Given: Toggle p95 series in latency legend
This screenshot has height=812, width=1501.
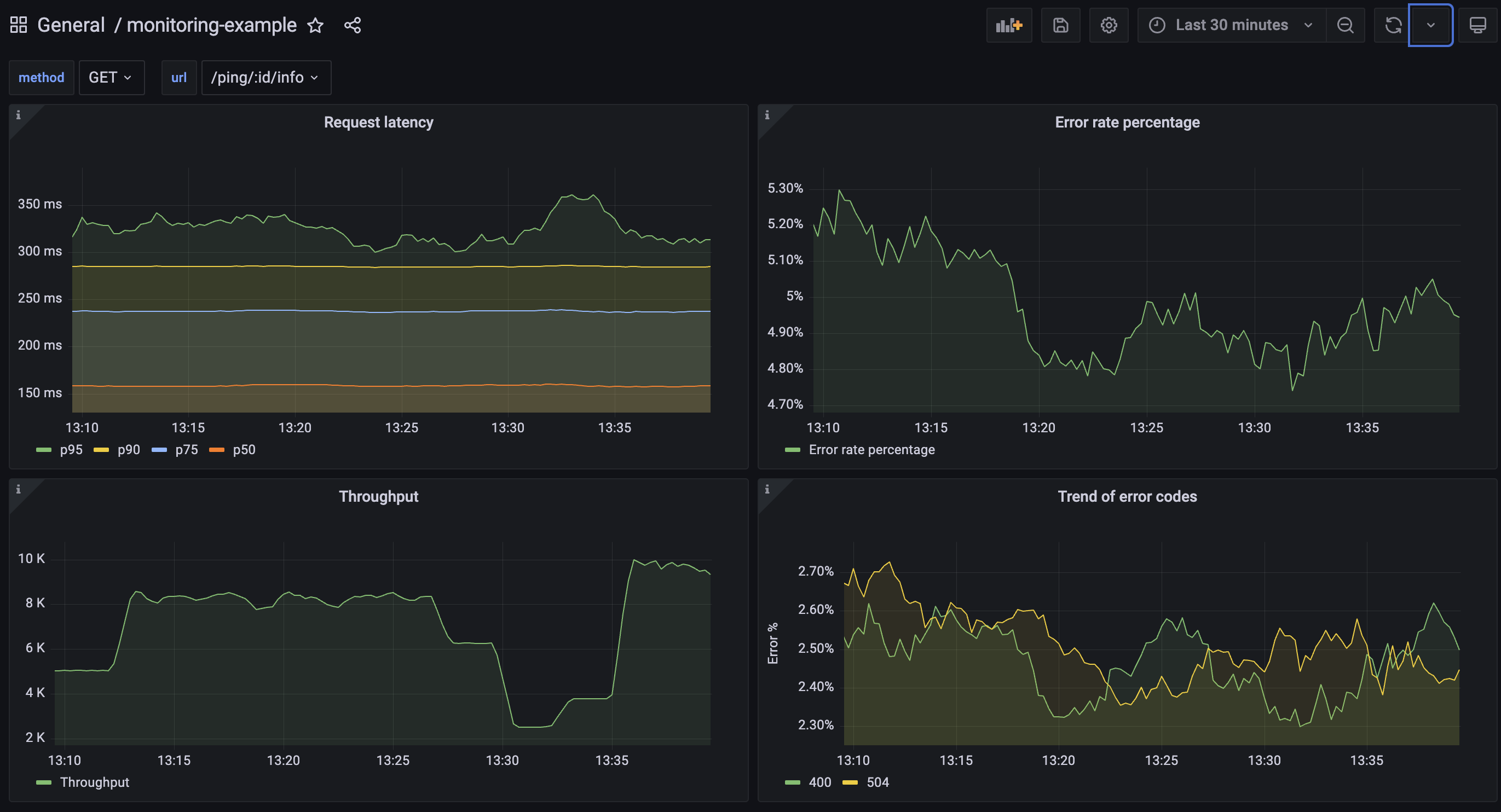Looking at the screenshot, I should (71, 450).
